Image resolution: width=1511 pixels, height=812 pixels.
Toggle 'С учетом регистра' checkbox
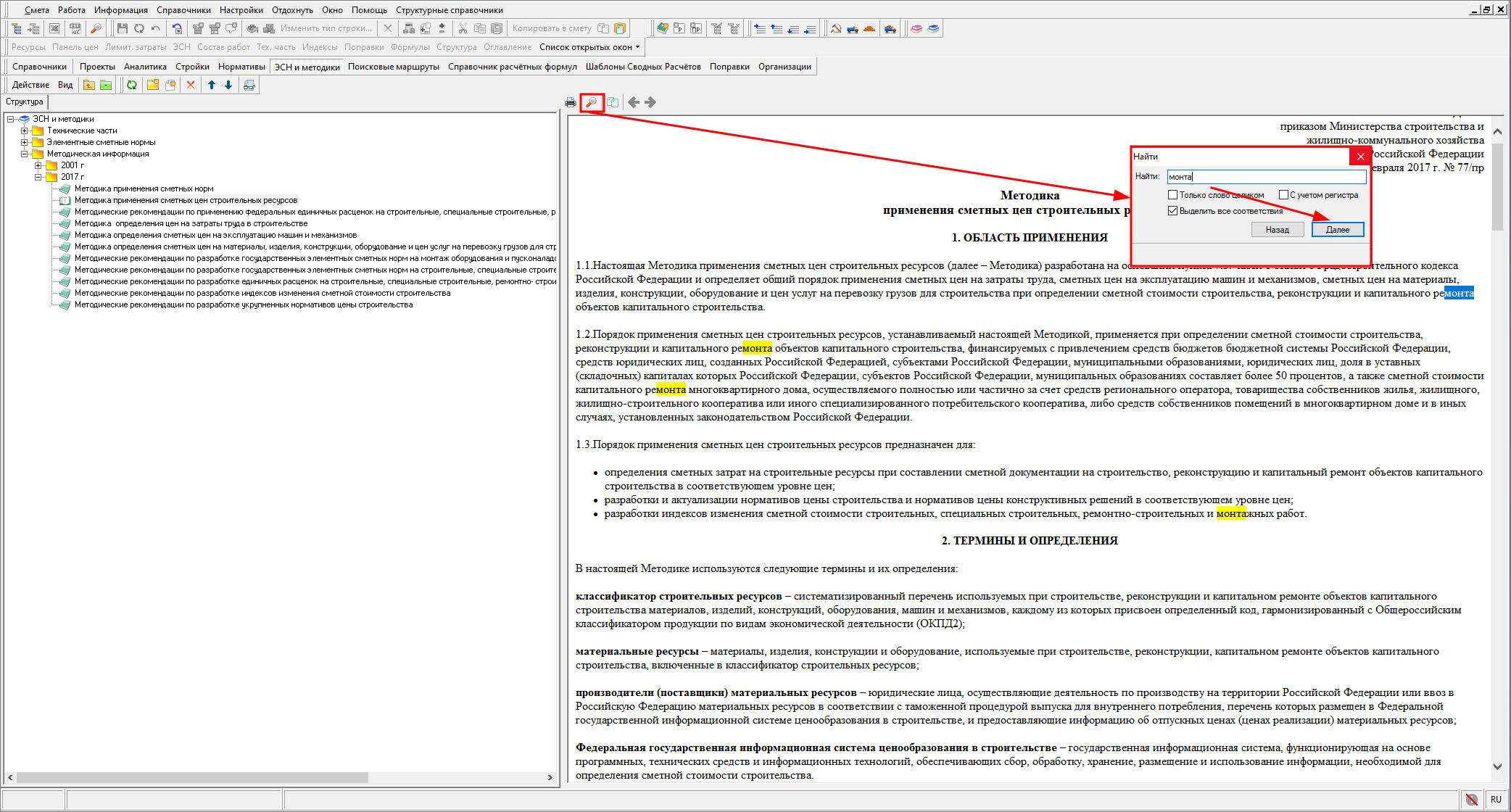tap(1283, 195)
